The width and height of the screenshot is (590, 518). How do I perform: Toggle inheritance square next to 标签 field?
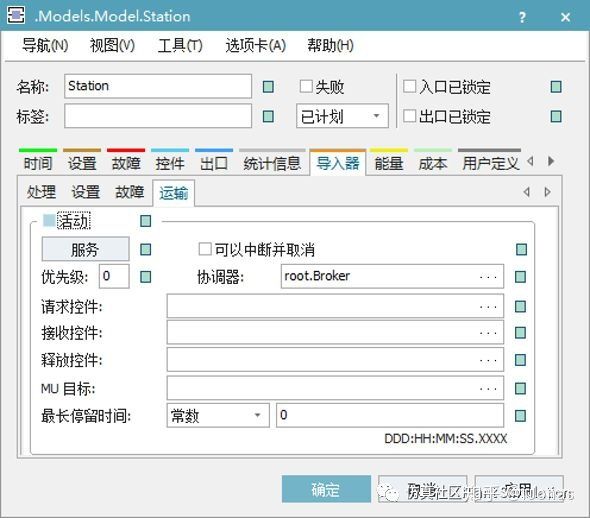click(x=268, y=116)
